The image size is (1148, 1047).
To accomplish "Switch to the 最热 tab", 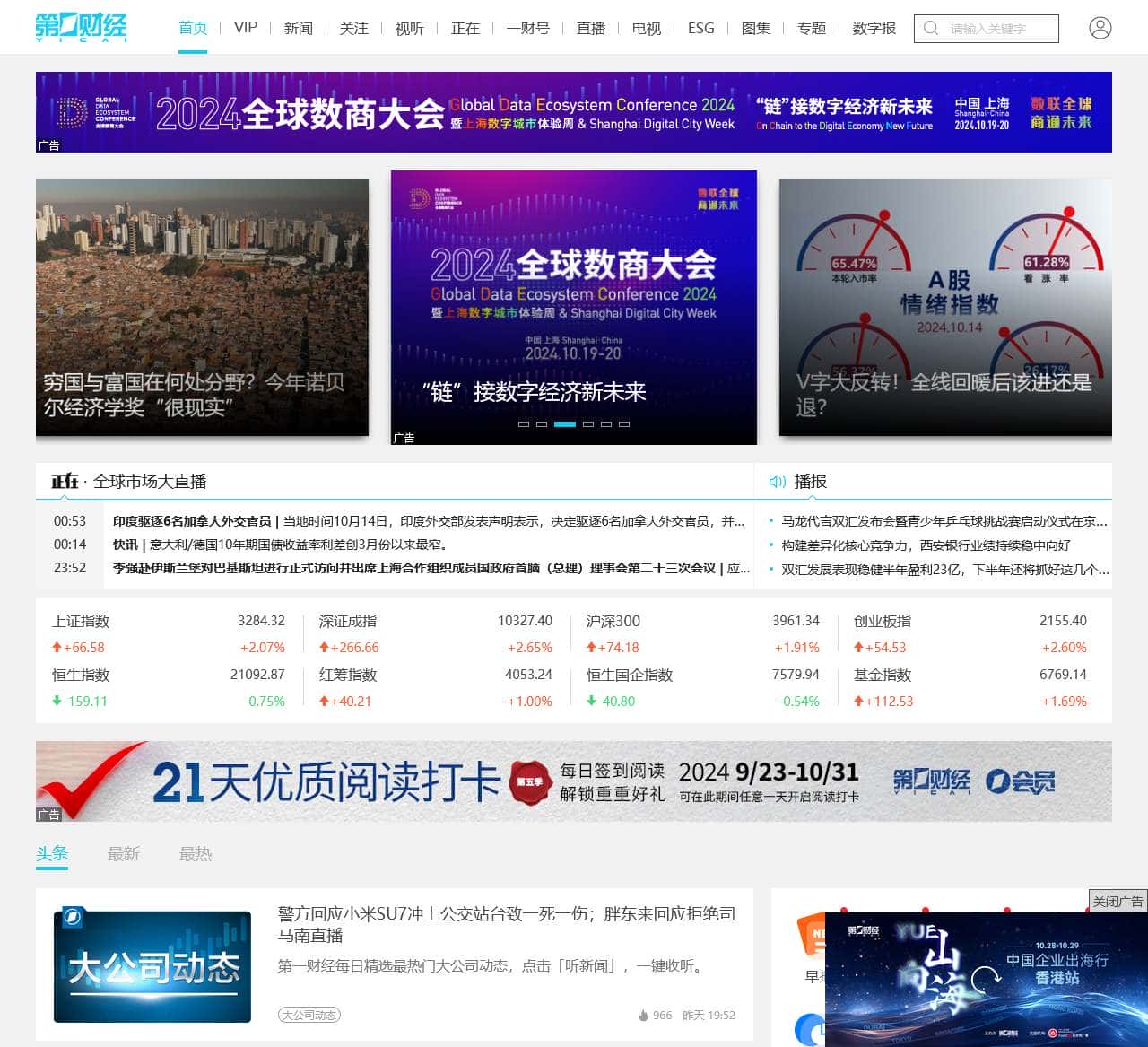I will point(196,853).
